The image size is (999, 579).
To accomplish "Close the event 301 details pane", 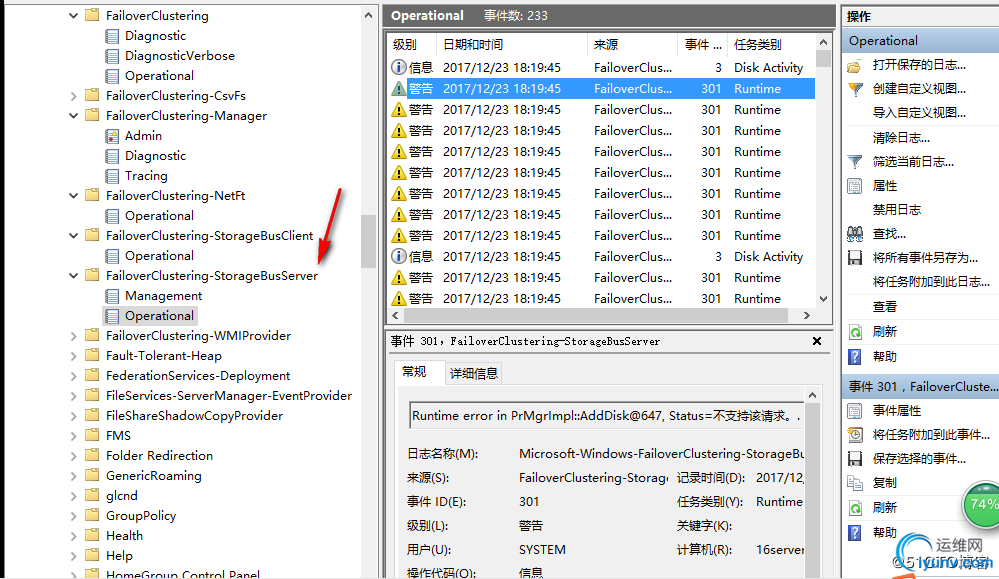I will pyautogui.click(x=817, y=341).
